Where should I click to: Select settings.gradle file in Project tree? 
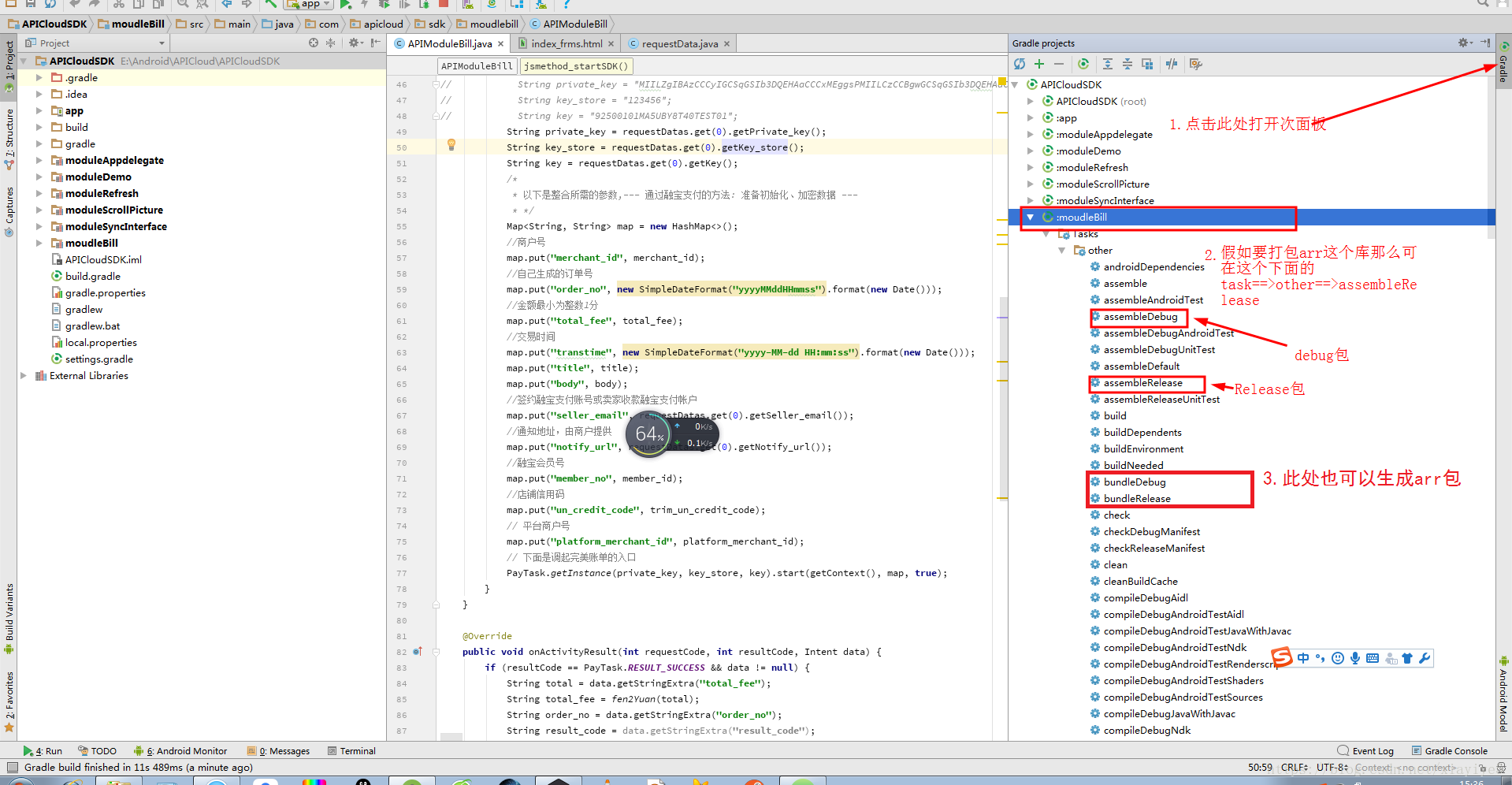98,359
